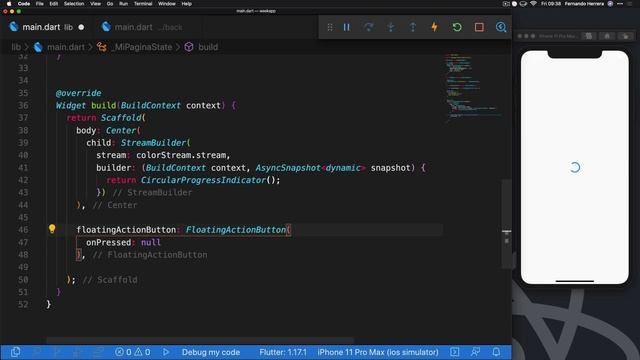Click the leftmost status bar copy icon
The width and height of the screenshot is (640, 360).
16,352
